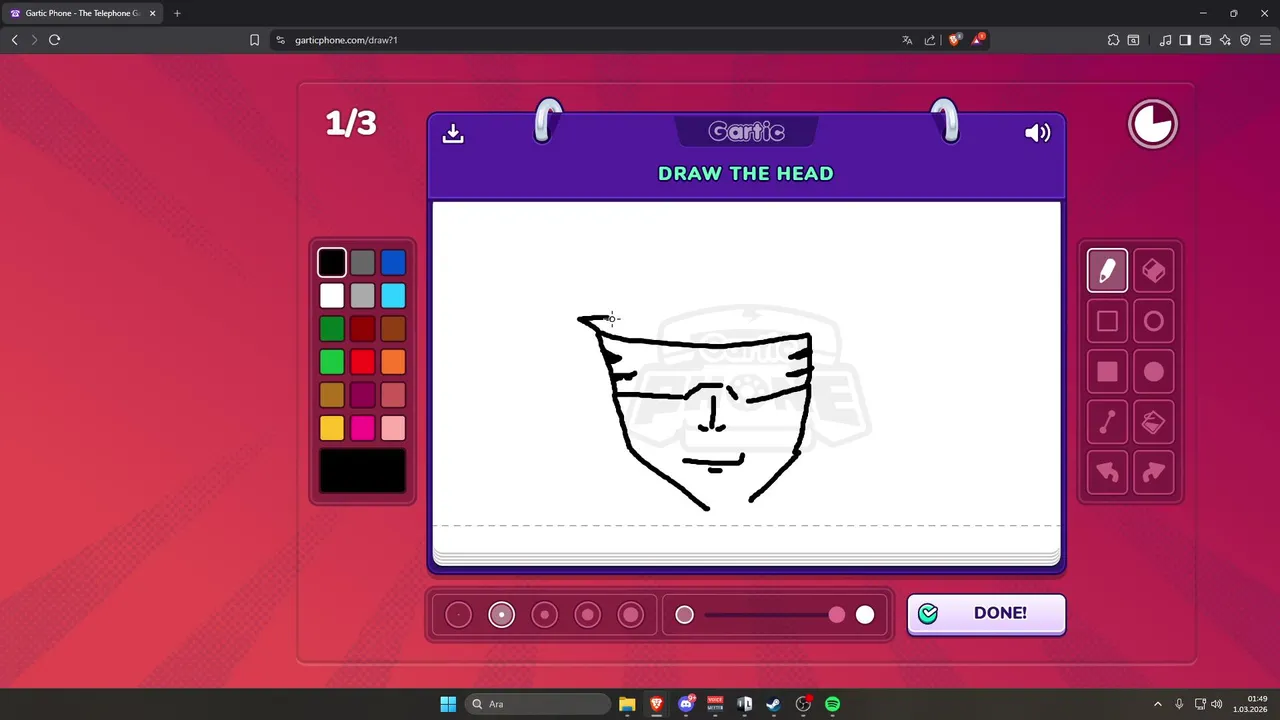The height and width of the screenshot is (720, 1280).
Task: Open the browser extensions menu
Action: point(1113,40)
